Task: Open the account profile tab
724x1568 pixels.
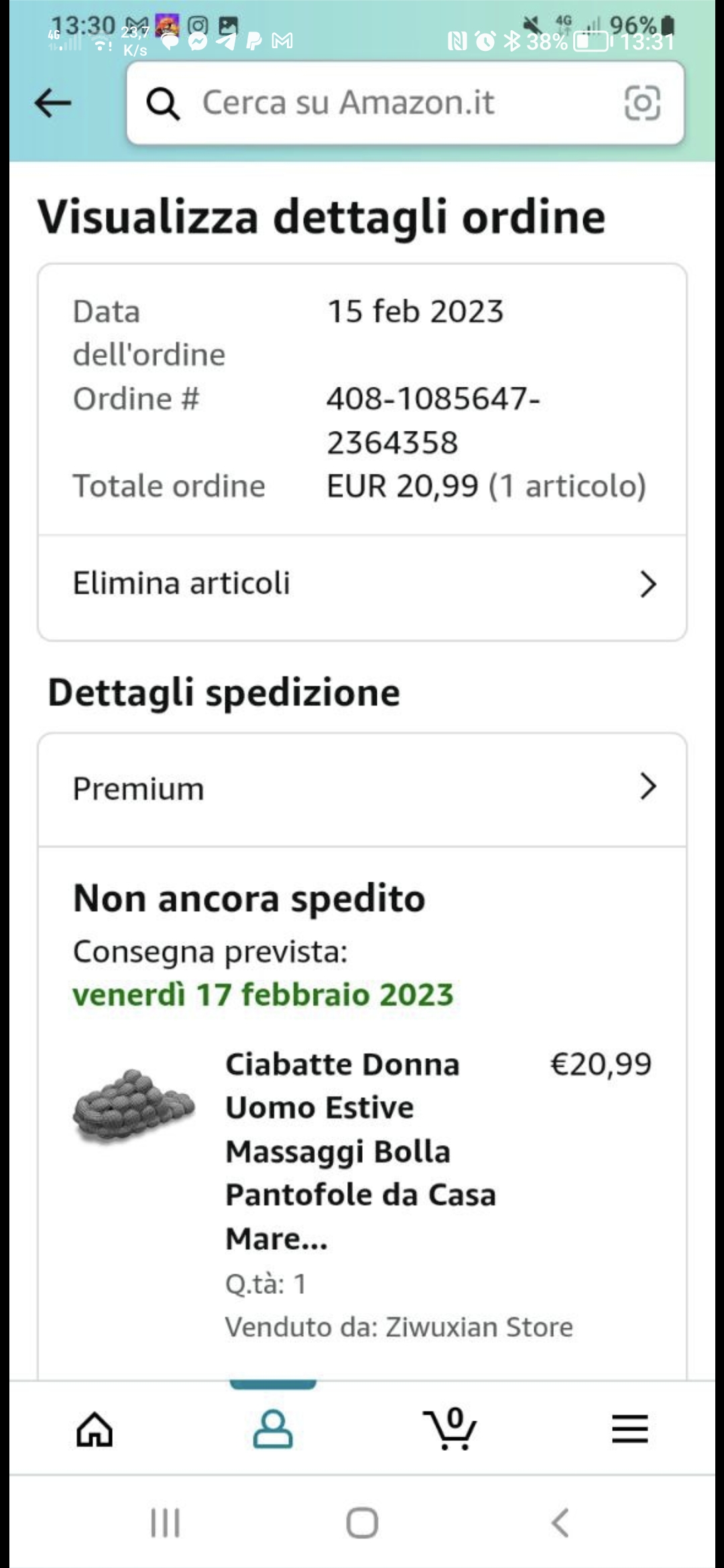Action: pyautogui.click(x=273, y=1429)
